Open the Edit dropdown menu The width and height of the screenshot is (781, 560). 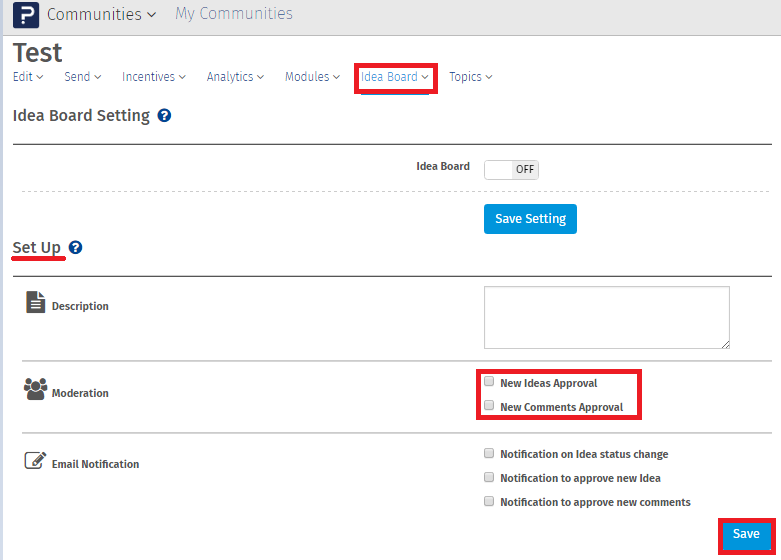(x=28, y=77)
